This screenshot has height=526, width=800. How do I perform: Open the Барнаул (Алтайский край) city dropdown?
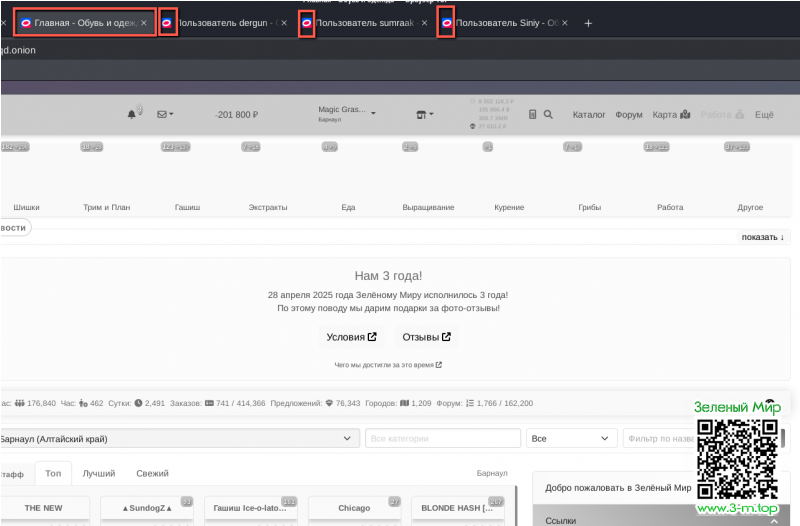tap(178, 438)
